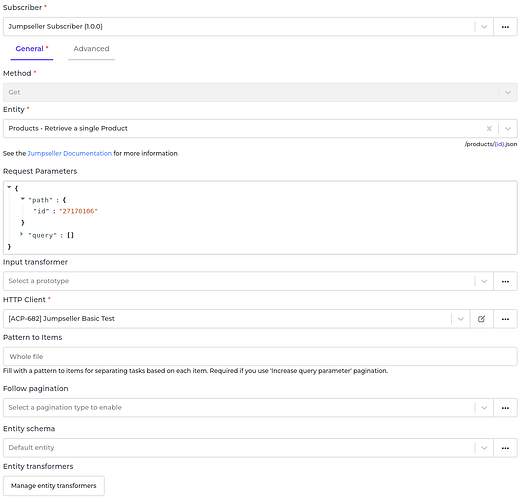Image resolution: width=524 pixels, height=500 pixels.
Task: Click the id value "27170106"
Action: (x=79, y=211)
